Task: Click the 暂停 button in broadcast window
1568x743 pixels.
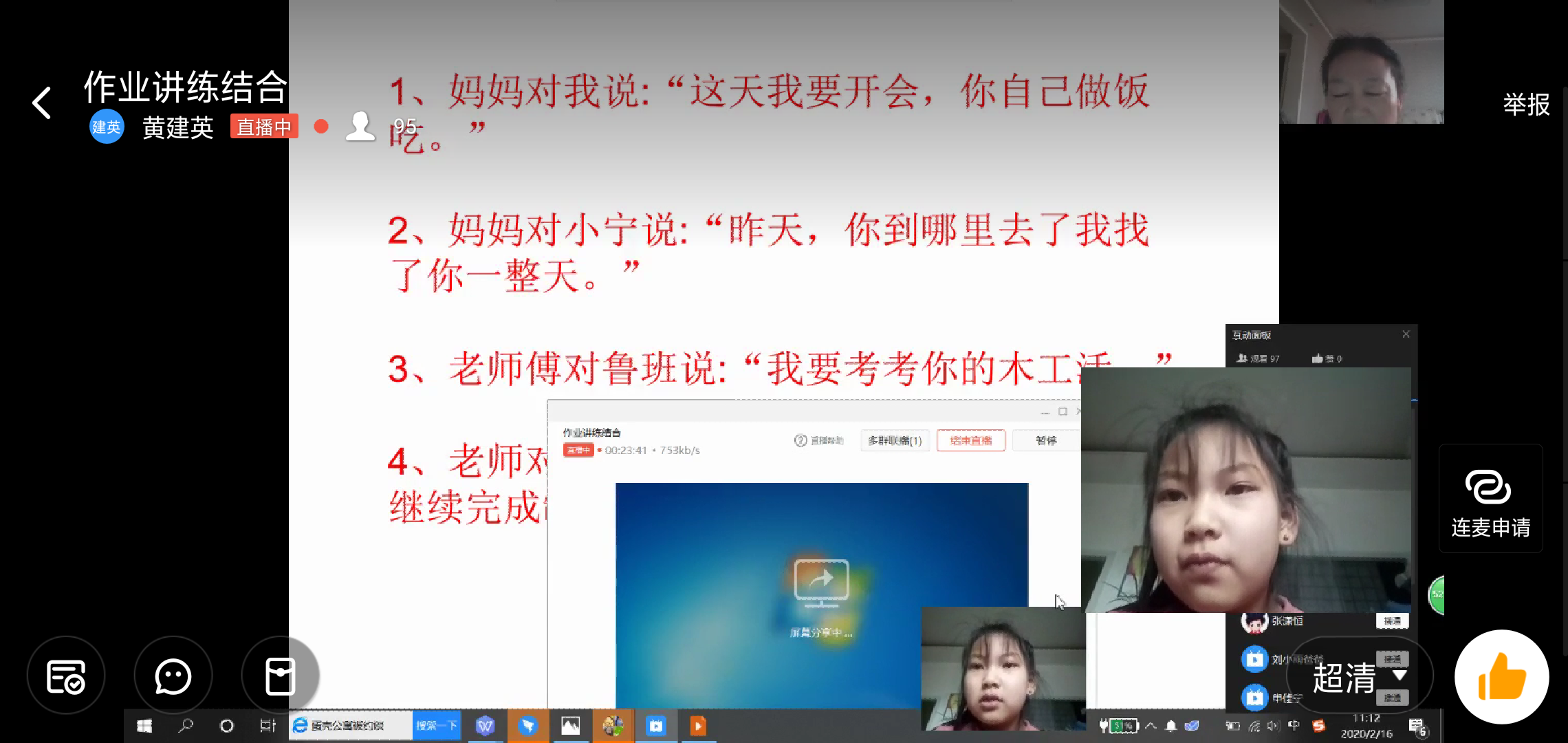Action: [1046, 440]
